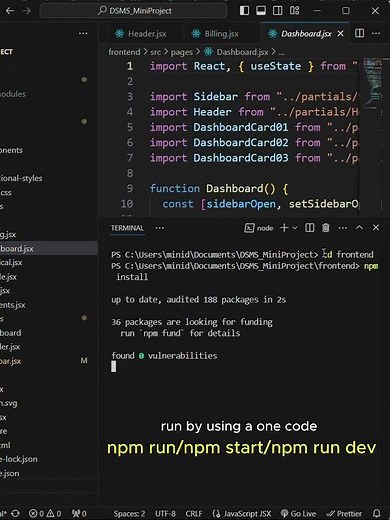
Task: Open the DSMS_MiniProject search bar
Action: (x=133, y=11)
